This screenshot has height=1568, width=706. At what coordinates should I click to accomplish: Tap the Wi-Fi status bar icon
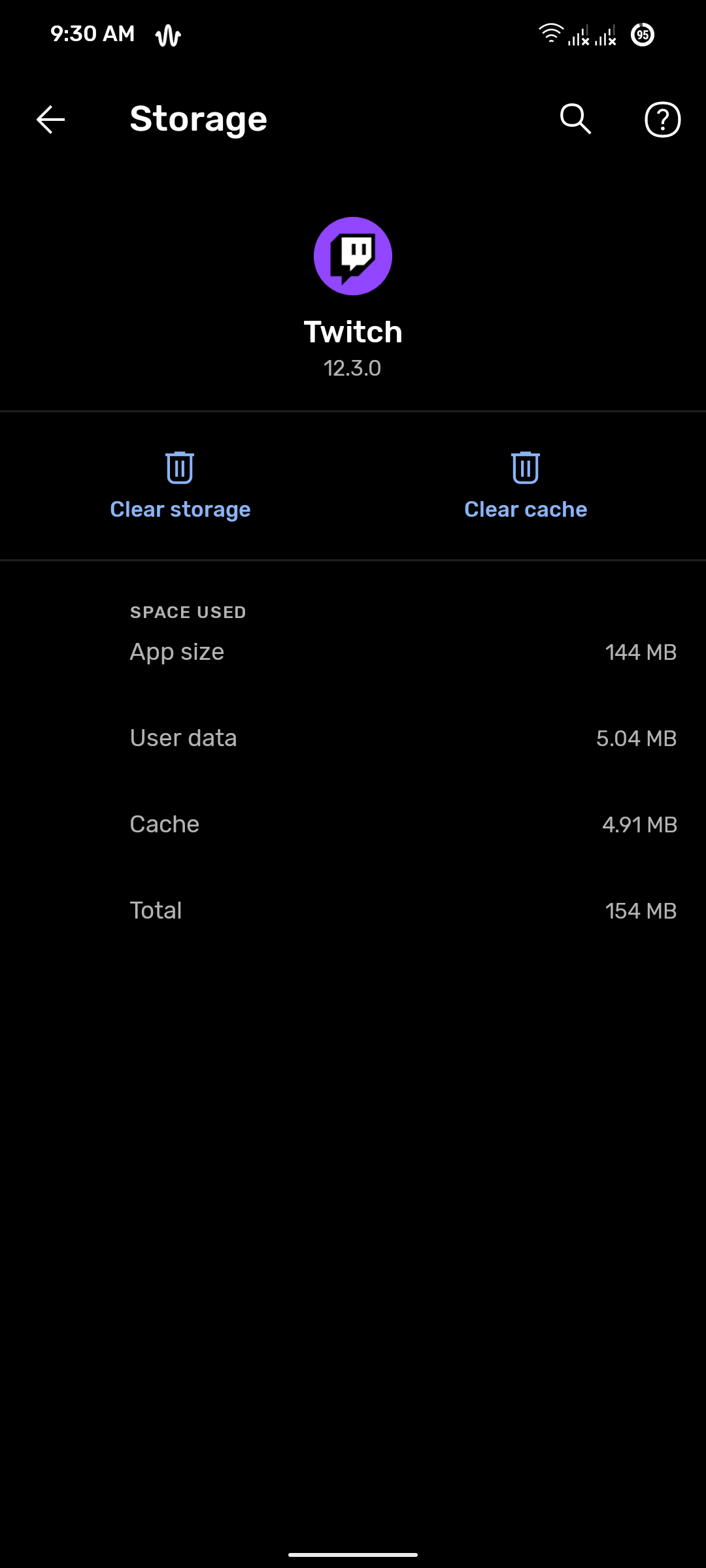(x=550, y=33)
